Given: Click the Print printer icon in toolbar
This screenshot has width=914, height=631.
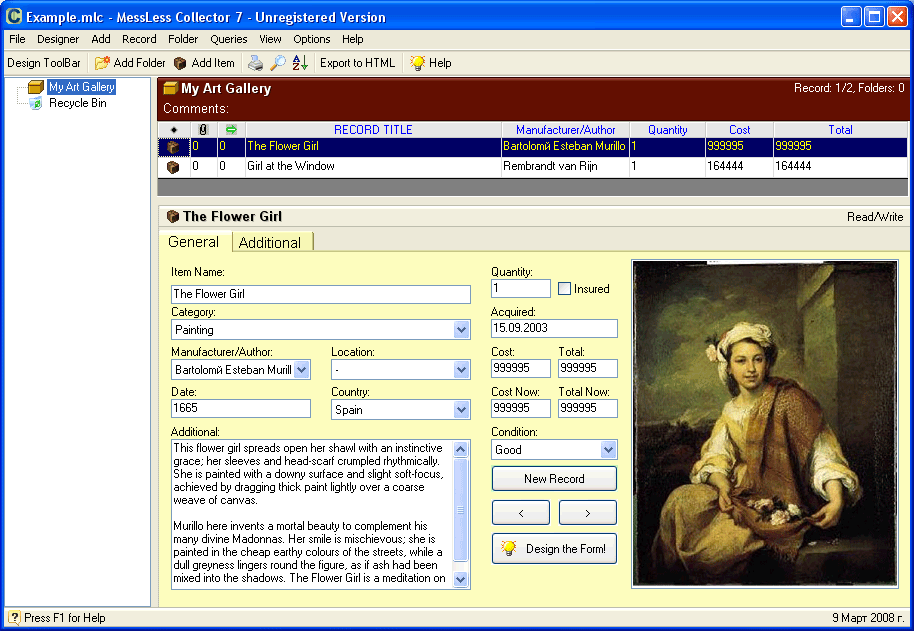Looking at the screenshot, I should [x=255, y=63].
